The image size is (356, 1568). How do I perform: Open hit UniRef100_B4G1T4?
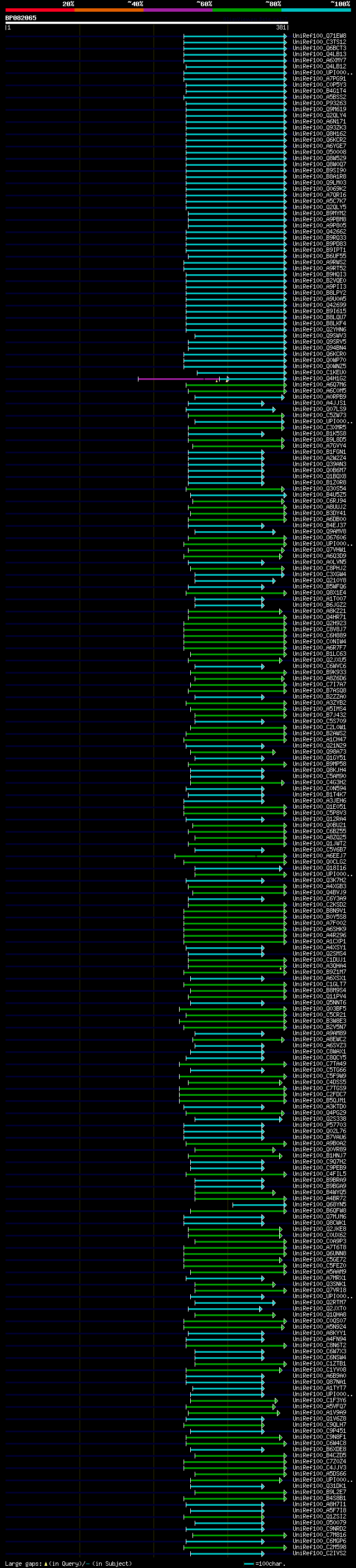(319, 91)
